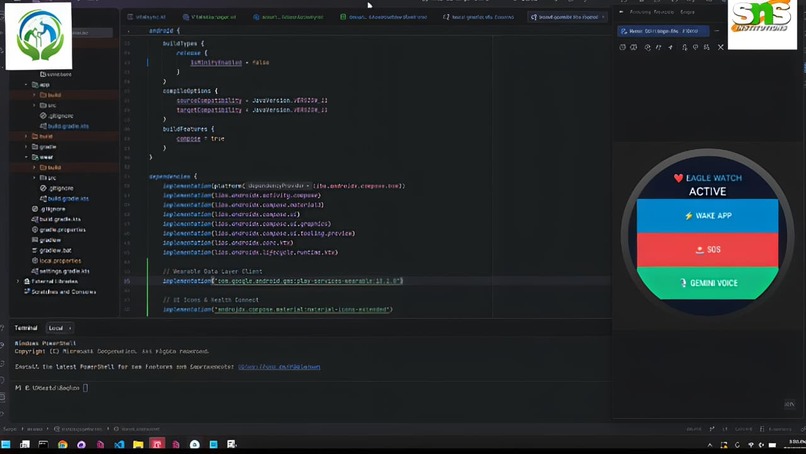Screen dimensions: 806x454
Task: Tap the red SOS button on watch
Action: (x=707, y=250)
